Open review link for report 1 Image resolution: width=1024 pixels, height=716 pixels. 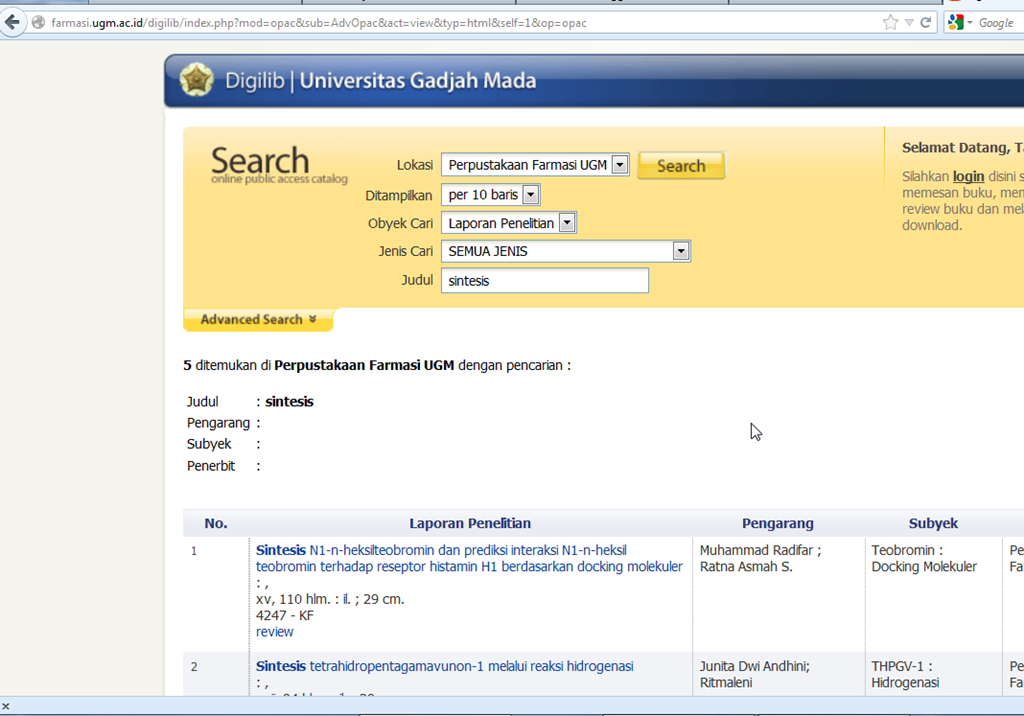274,632
